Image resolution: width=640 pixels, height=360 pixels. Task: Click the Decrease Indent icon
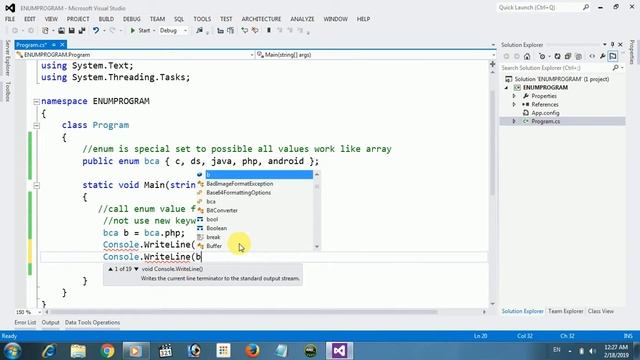[220, 31]
